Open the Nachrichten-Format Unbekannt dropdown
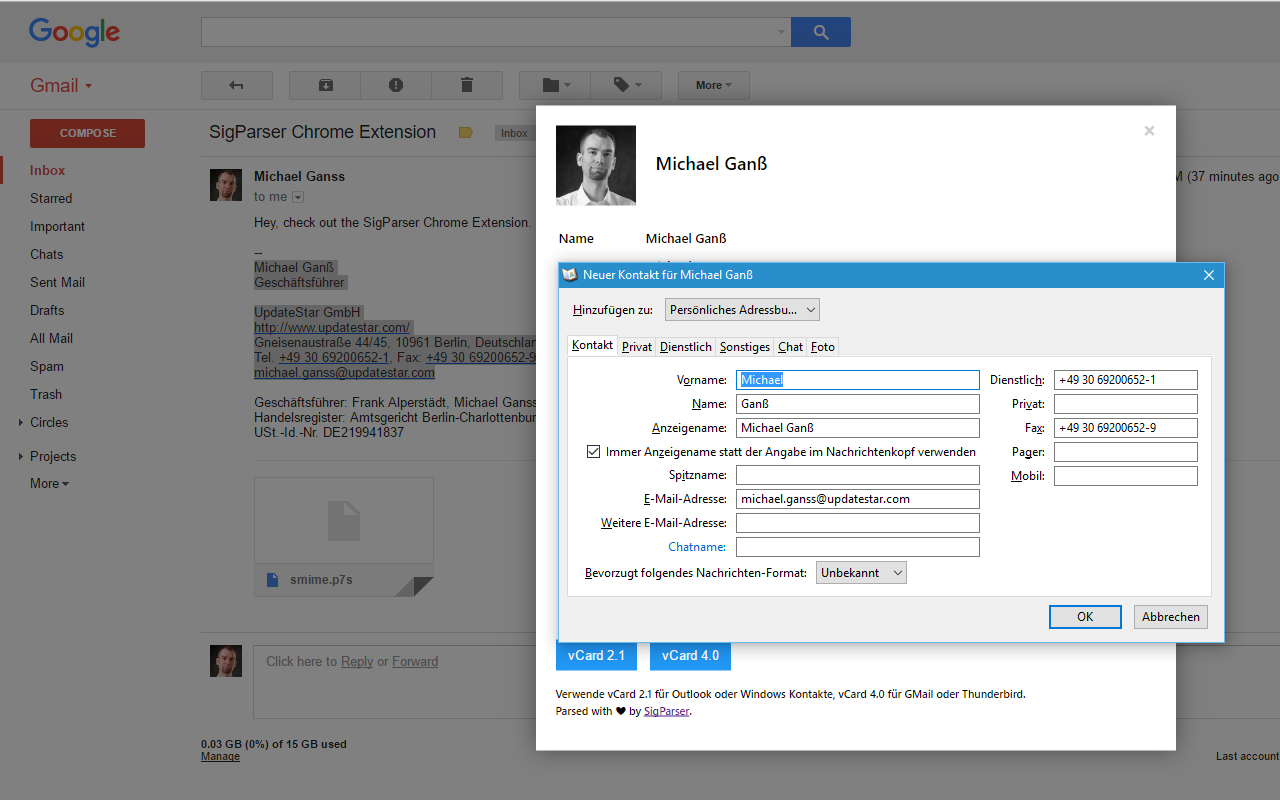The width and height of the screenshot is (1280, 800). 860,572
